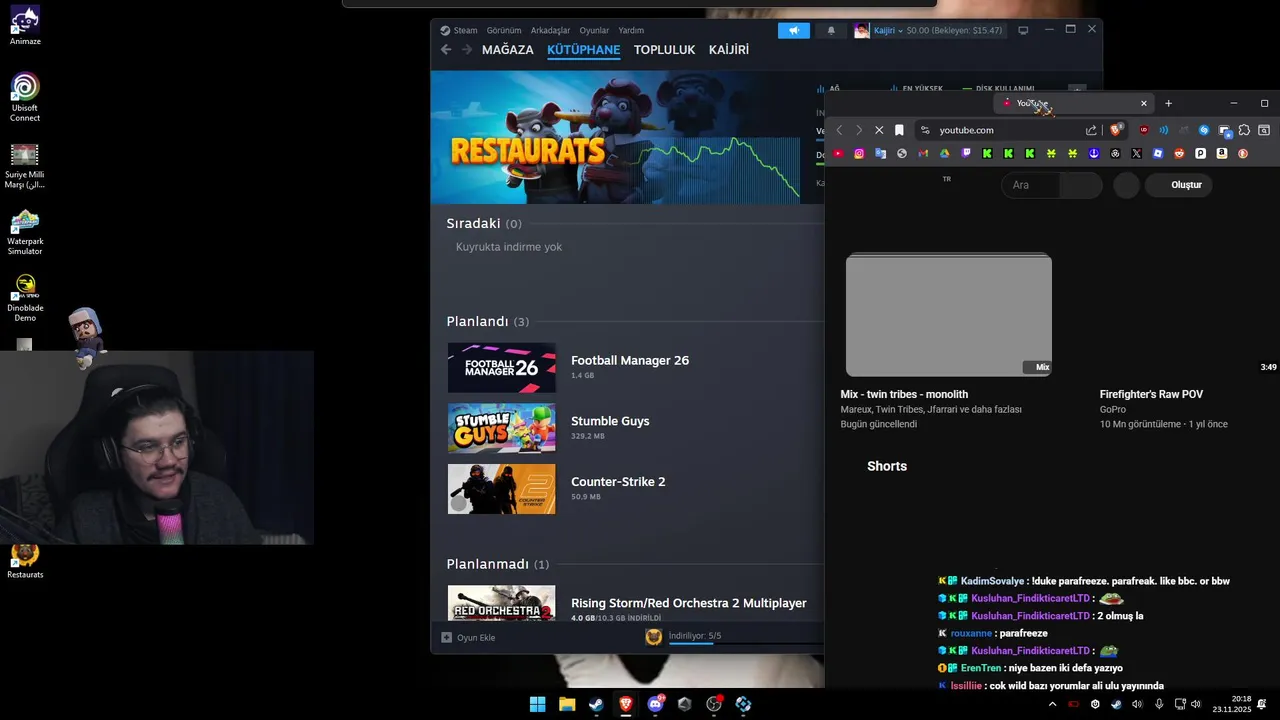Screen dimensions: 1280x720
Task: Open the Oyunlar menu in Steam
Action: pyautogui.click(x=594, y=30)
